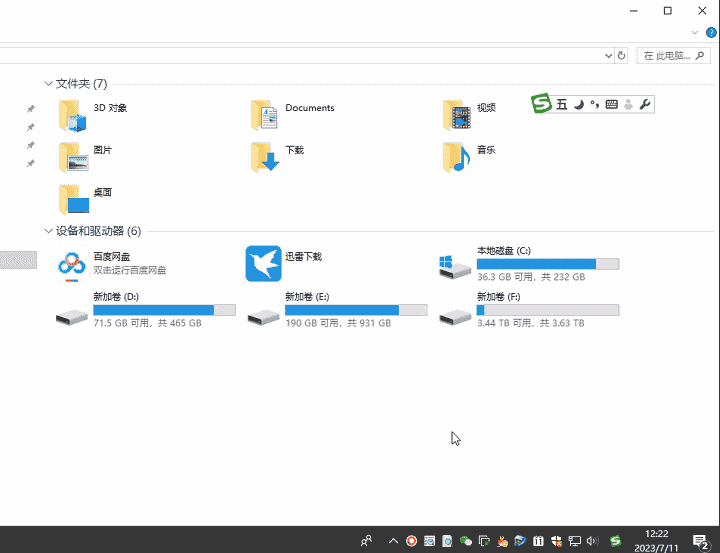Open the wrench settings on input bar

645,105
